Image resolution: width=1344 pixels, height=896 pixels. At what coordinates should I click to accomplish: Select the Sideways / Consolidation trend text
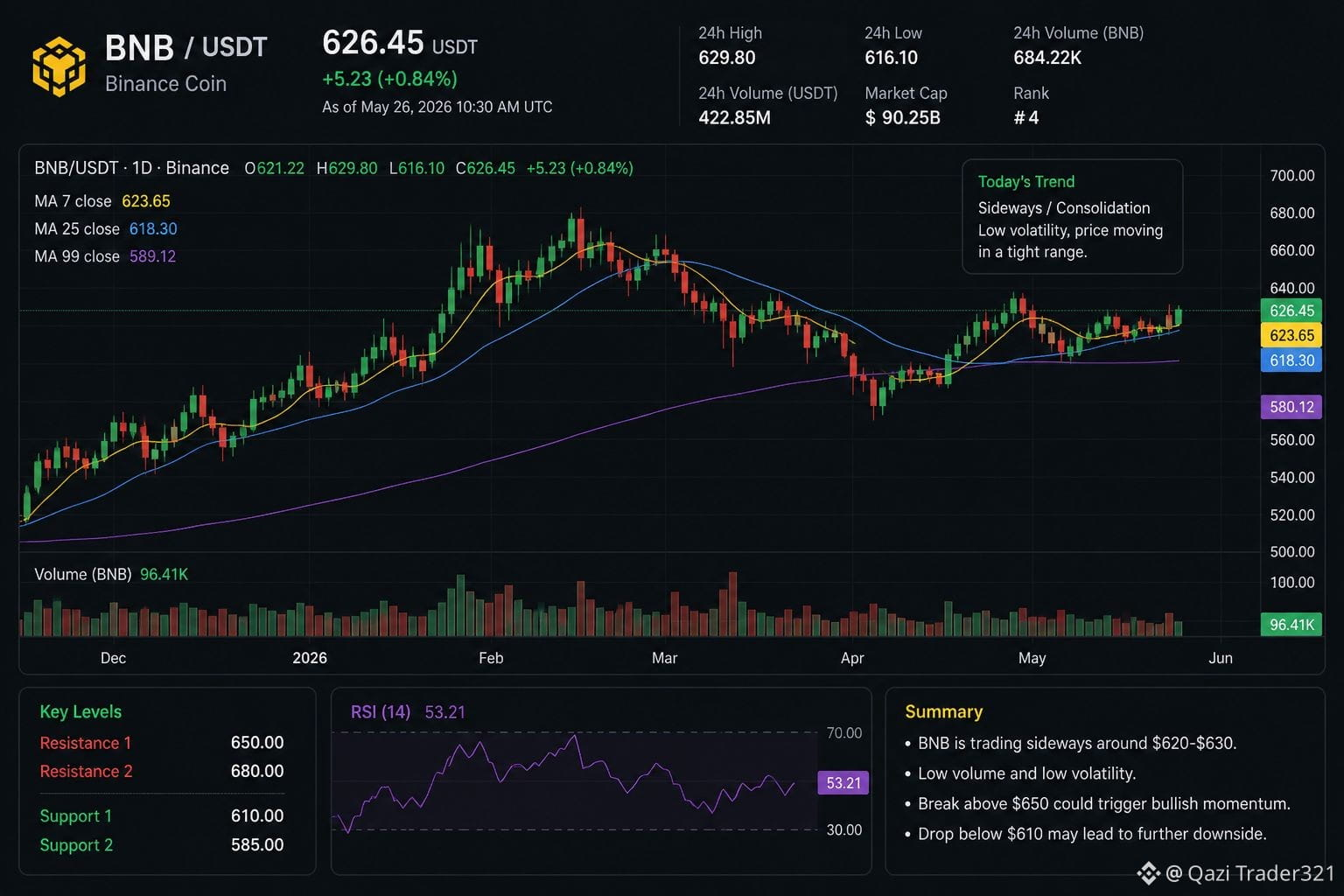point(1063,208)
